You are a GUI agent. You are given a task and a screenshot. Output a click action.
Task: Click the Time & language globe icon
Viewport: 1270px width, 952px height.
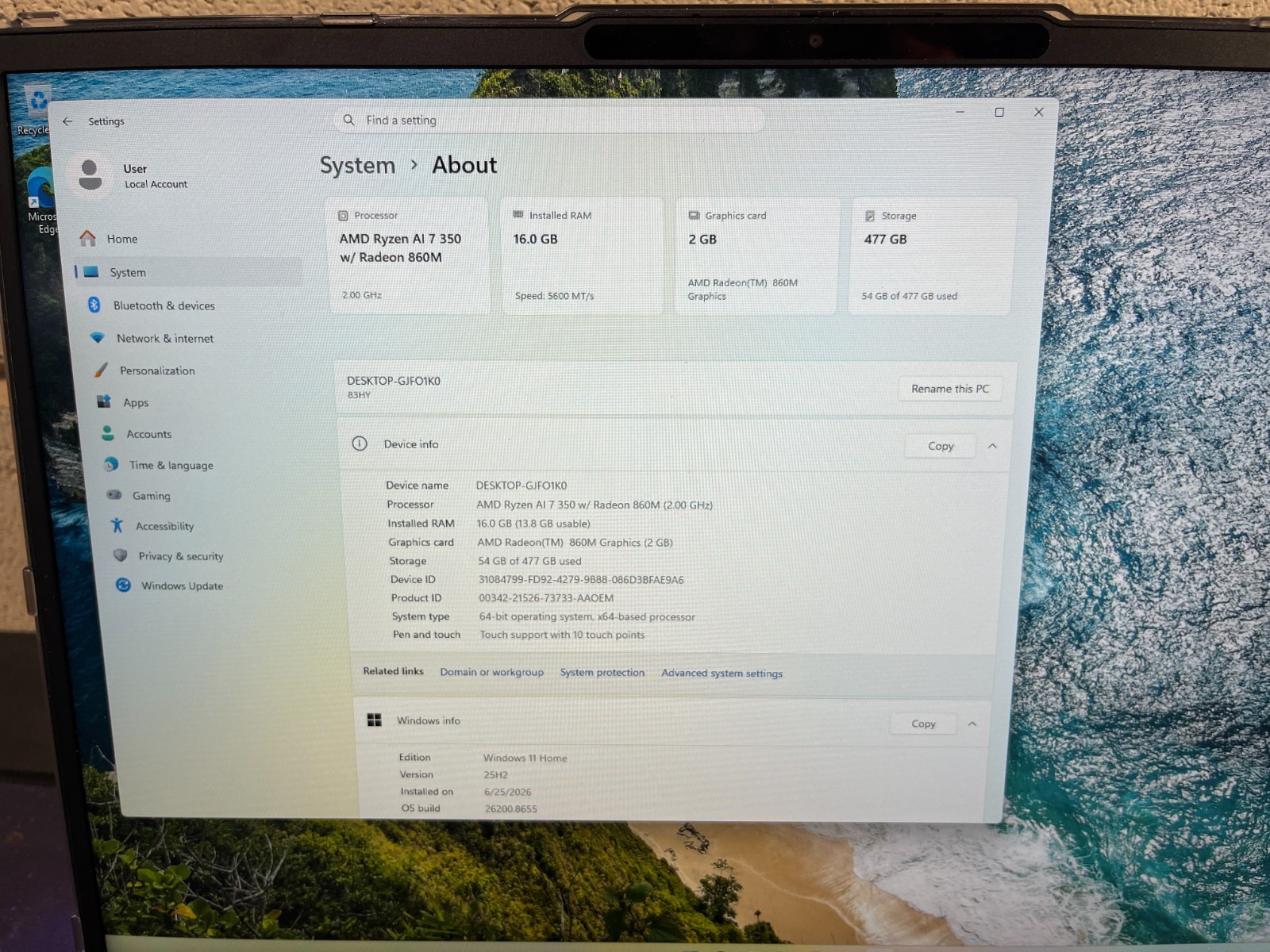tap(111, 464)
